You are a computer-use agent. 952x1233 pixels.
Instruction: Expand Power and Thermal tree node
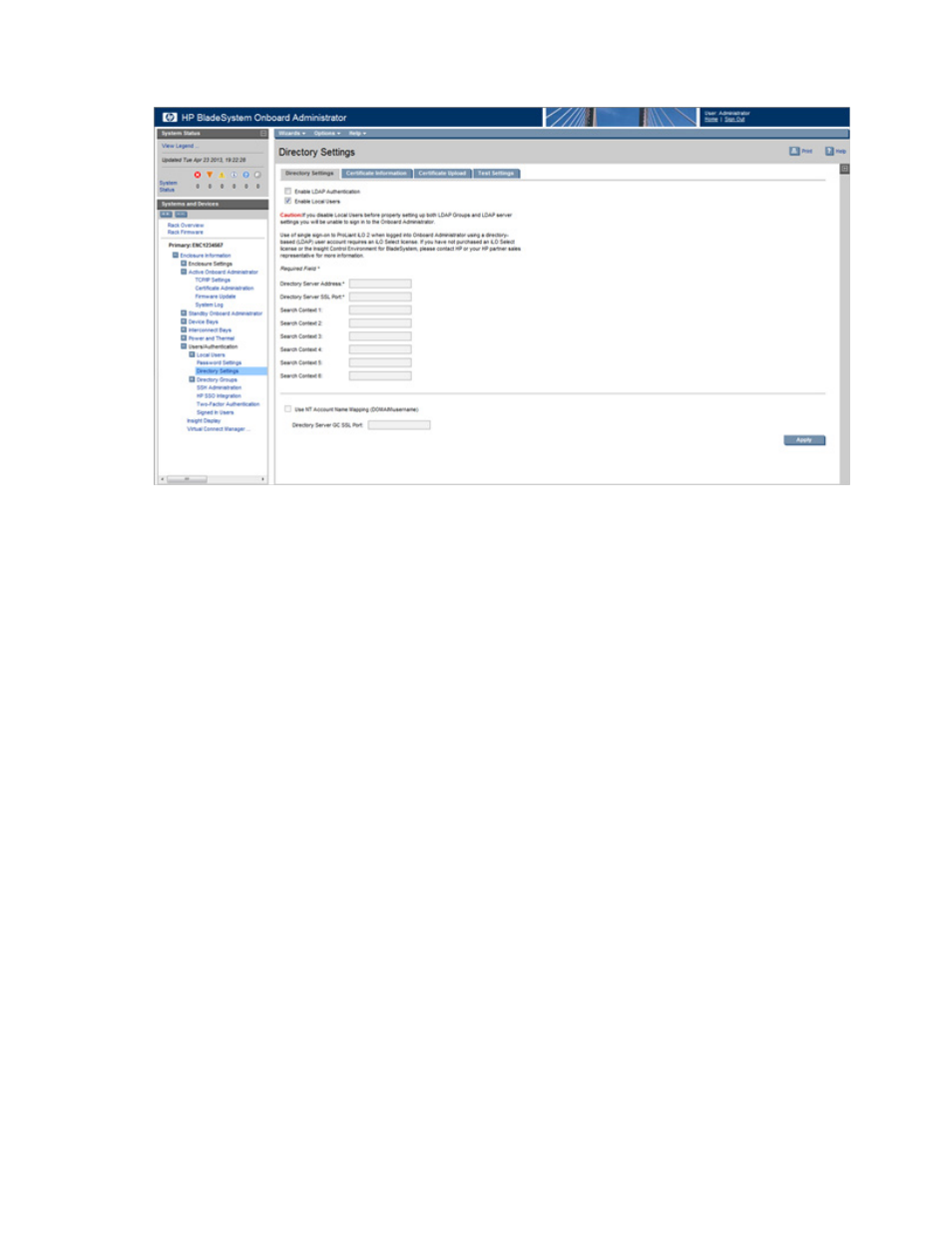pos(184,337)
